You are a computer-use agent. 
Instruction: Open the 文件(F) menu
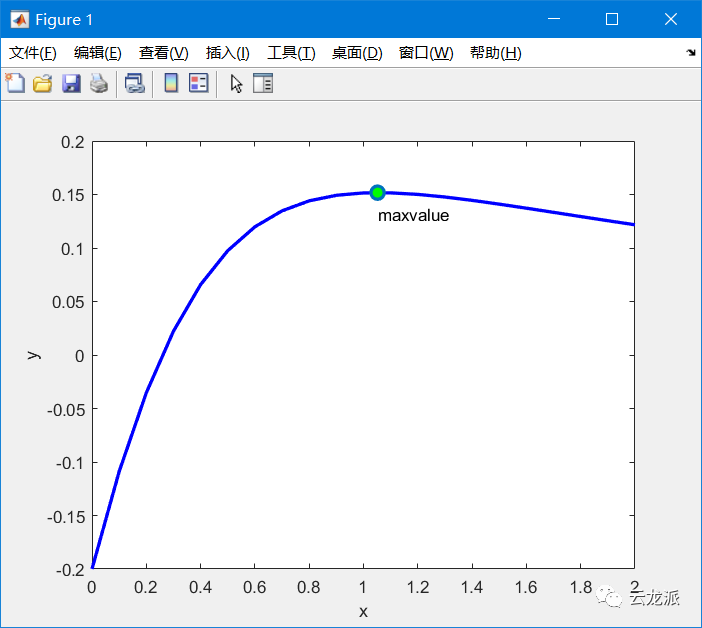click(x=33, y=53)
